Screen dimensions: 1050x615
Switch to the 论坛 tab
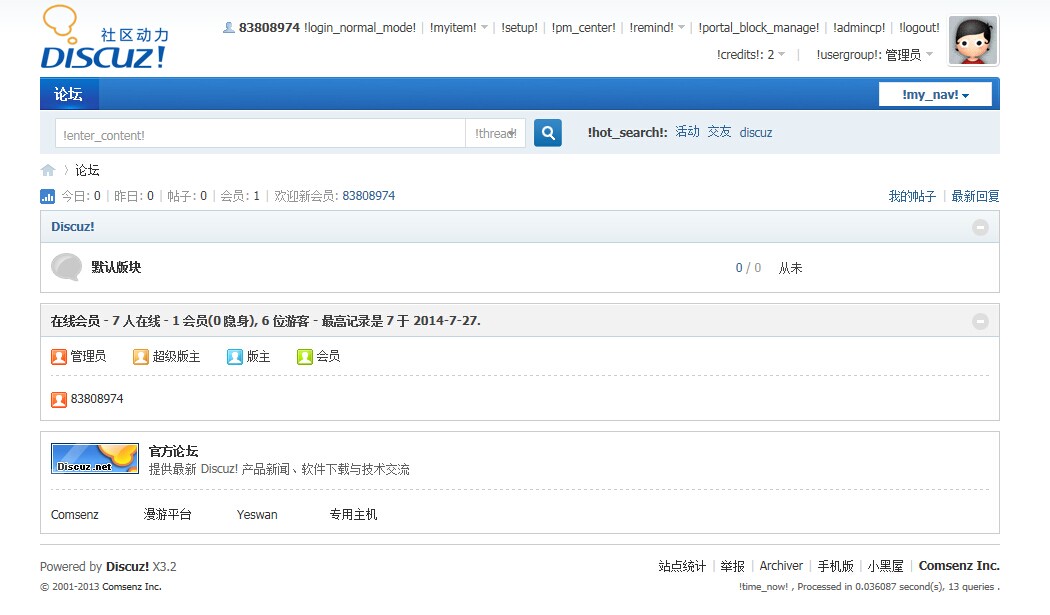coord(68,93)
